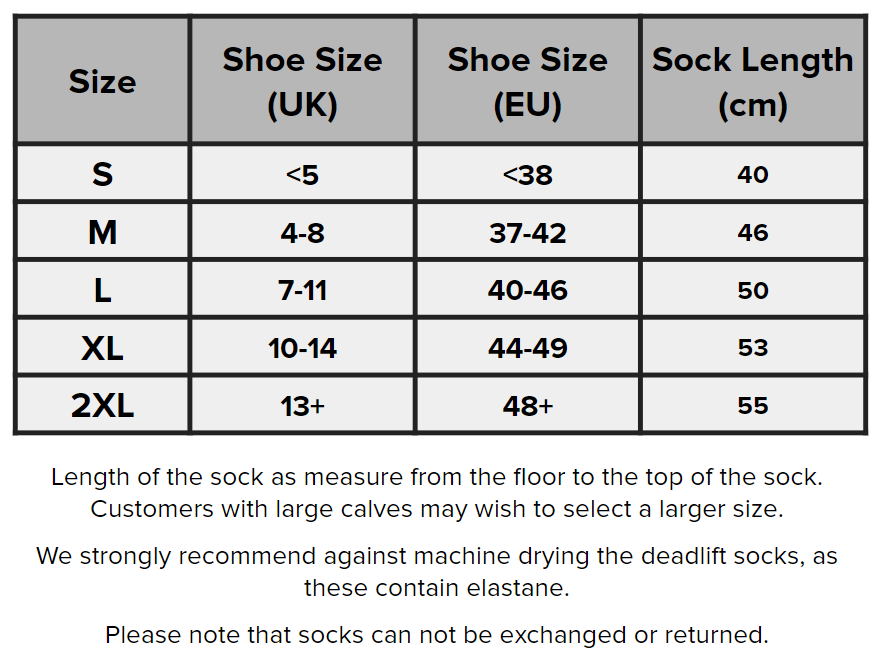Select the XL size cell
Viewport: 884px width, 664px height.
coord(102,348)
